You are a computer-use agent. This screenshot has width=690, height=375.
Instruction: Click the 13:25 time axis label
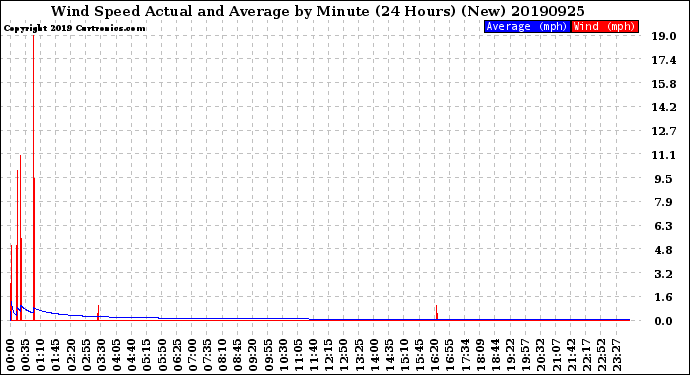[x=359, y=355]
